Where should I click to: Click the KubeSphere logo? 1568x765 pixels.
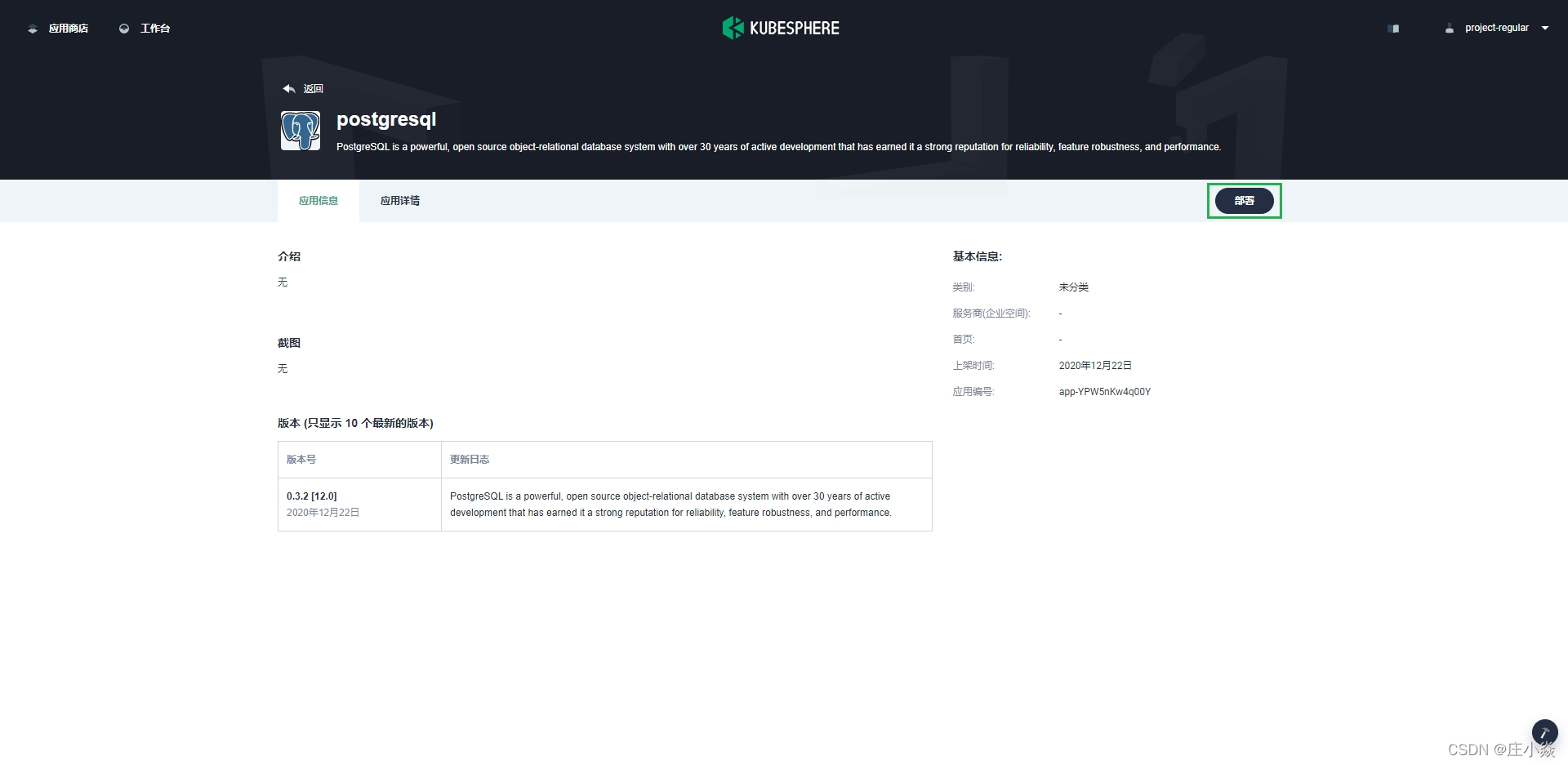(x=781, y=28)
